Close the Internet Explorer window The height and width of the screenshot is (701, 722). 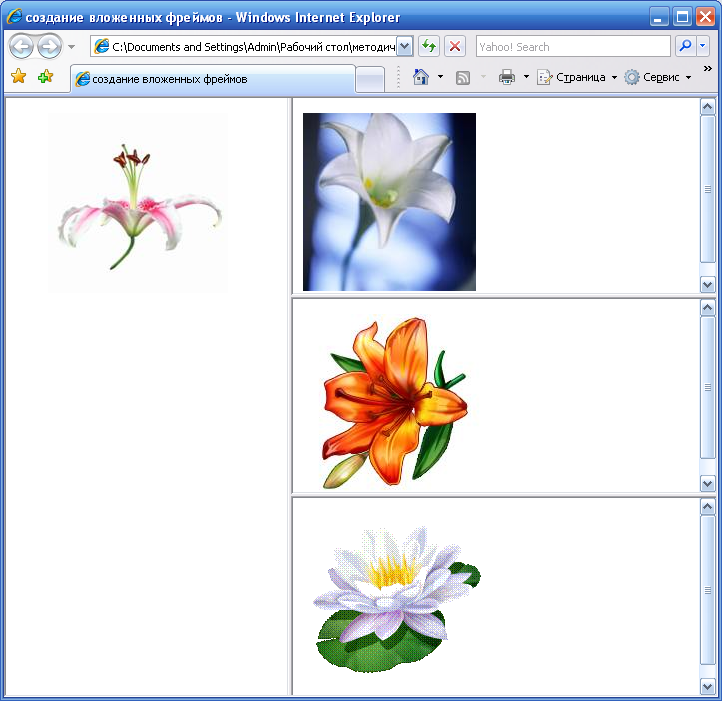tap(705, 17)
